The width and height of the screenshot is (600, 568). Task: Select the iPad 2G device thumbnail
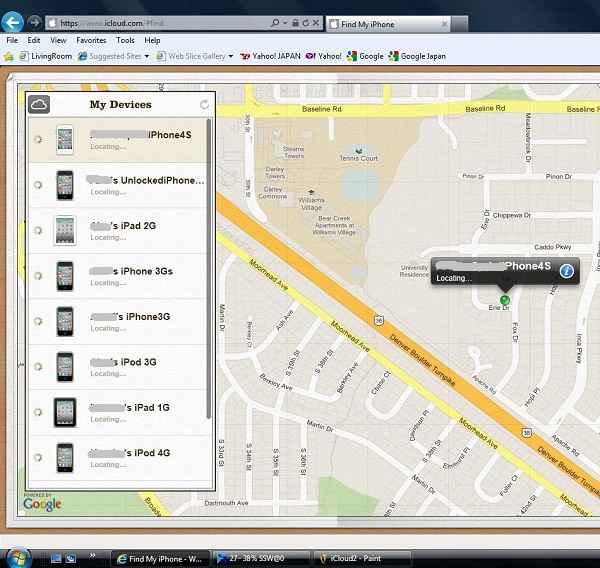(x=65, y=230)
